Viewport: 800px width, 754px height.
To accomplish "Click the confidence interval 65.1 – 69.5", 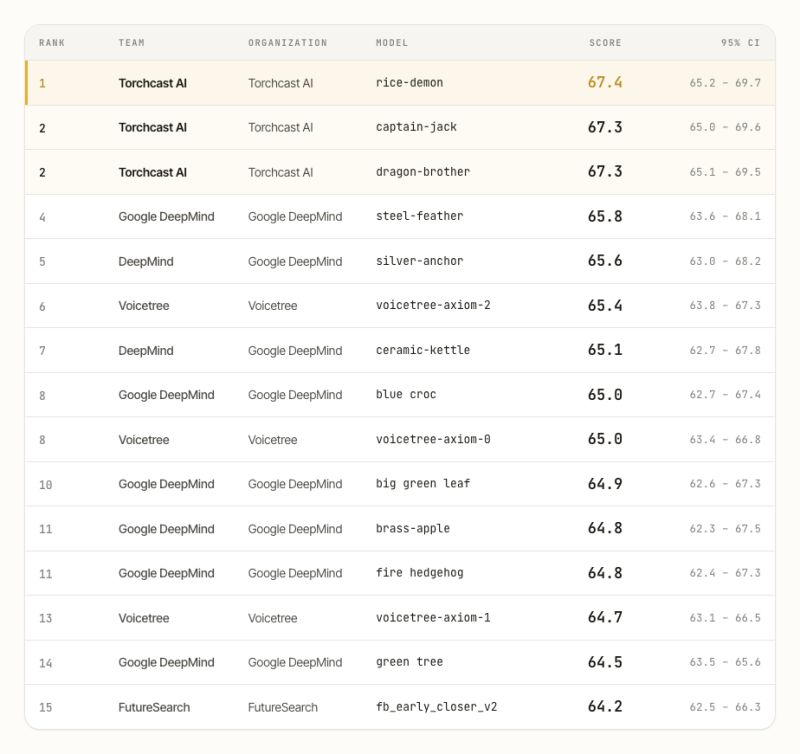I will click(x=724, y=172).
